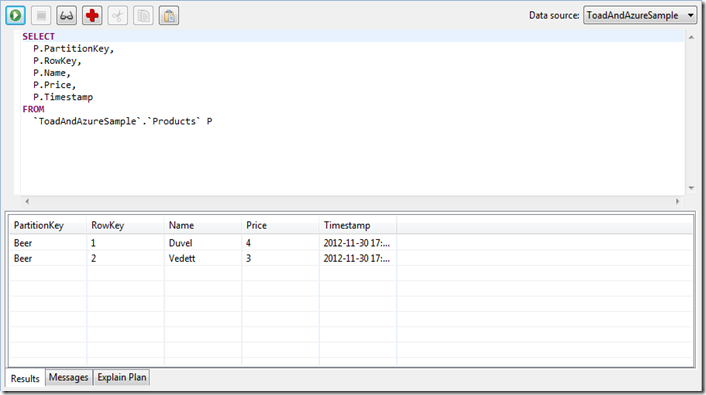Select the Price cell showing 4
The image size is (706, 395).
(280, 243)
